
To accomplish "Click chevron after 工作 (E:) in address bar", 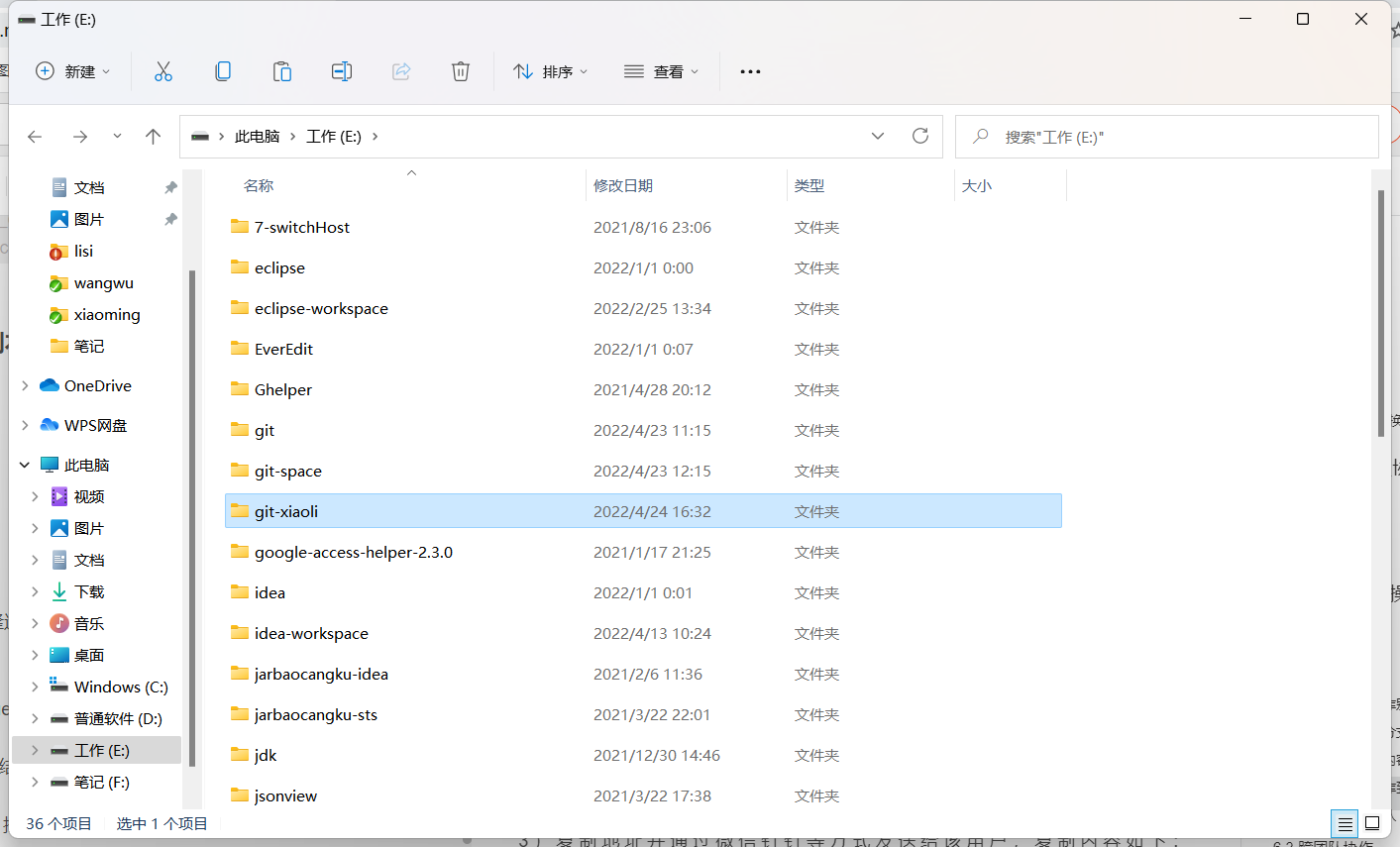I will [376, 137].
